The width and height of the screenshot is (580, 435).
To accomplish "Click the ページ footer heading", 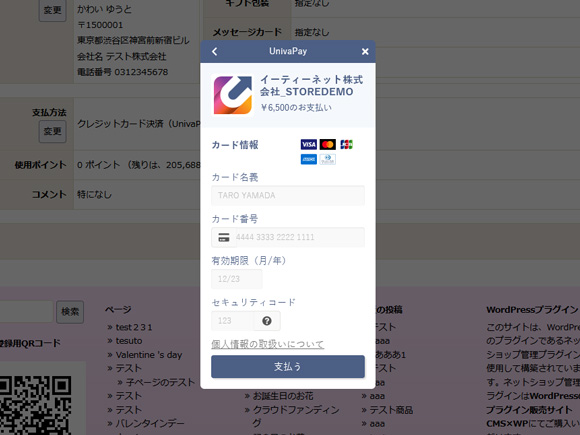I will point(118,310).
